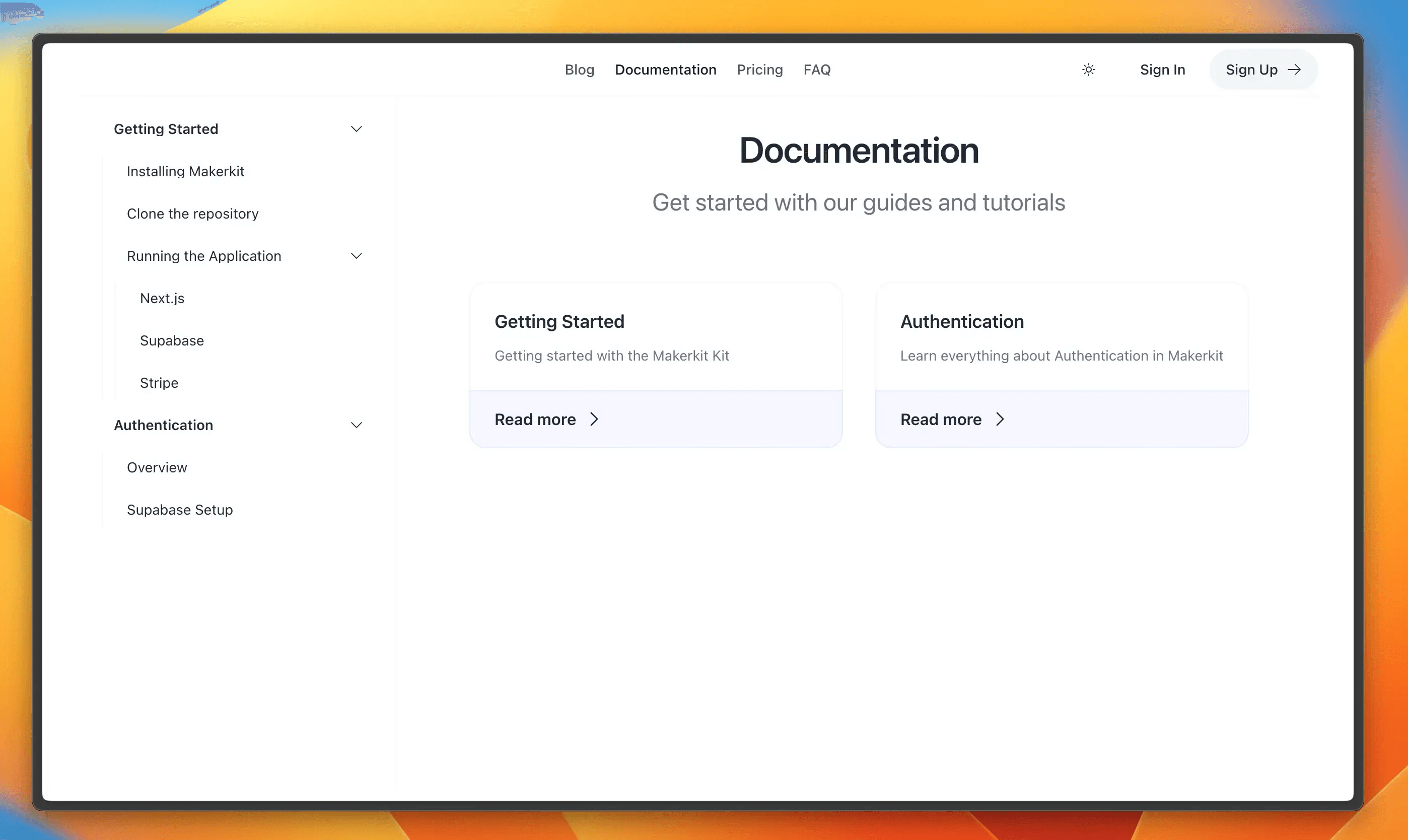Select Supabase Setup under Authentication
The width and height of the screenshot is (1408, 840).
pyautogui.click(x=179, y=509)
